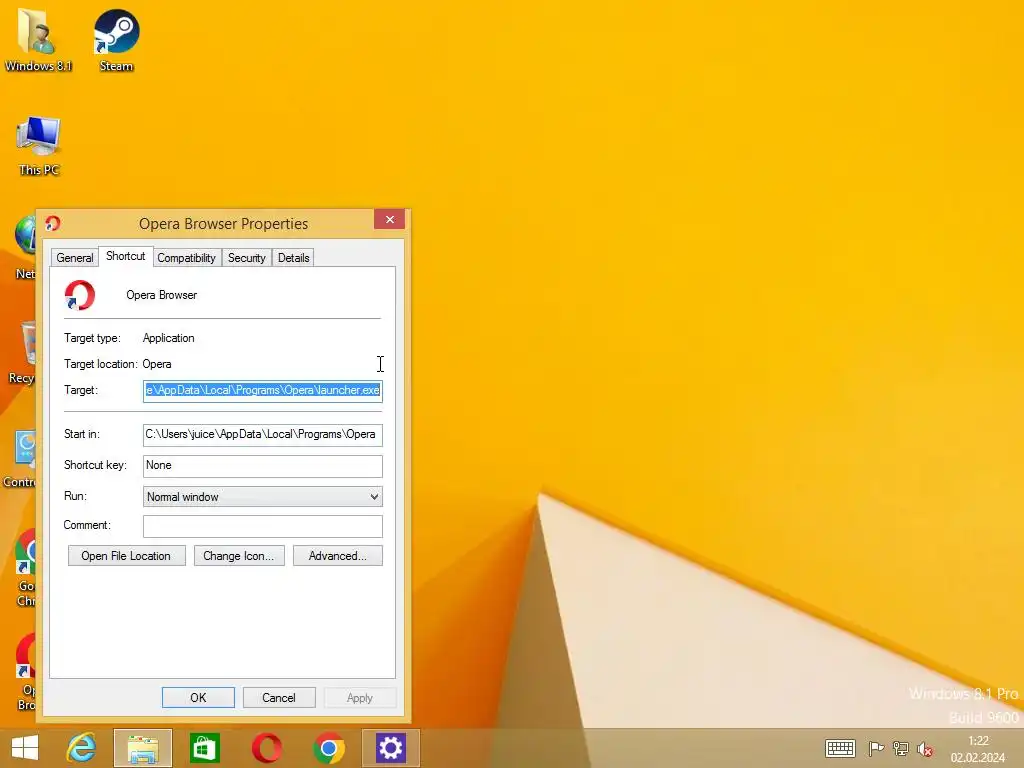The image size is (1024, 768).
Task: Click the Target location value Opera
Action: click(157, 364)
